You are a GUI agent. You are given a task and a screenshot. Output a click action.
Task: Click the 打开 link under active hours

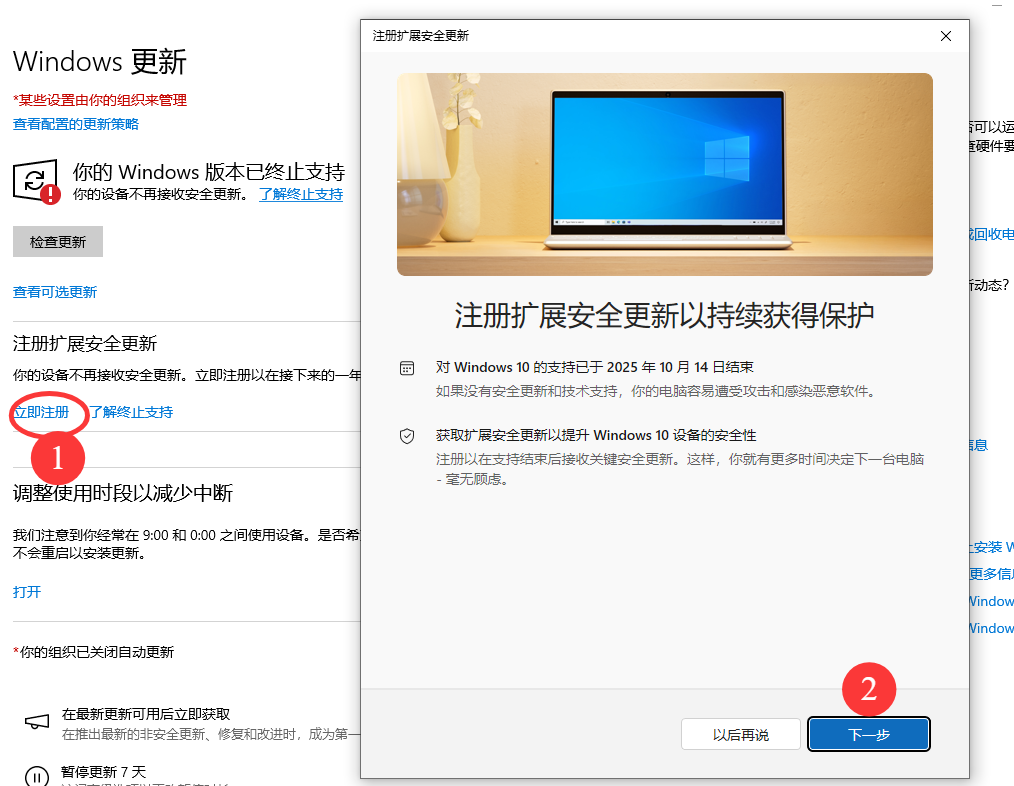(27, 592)
